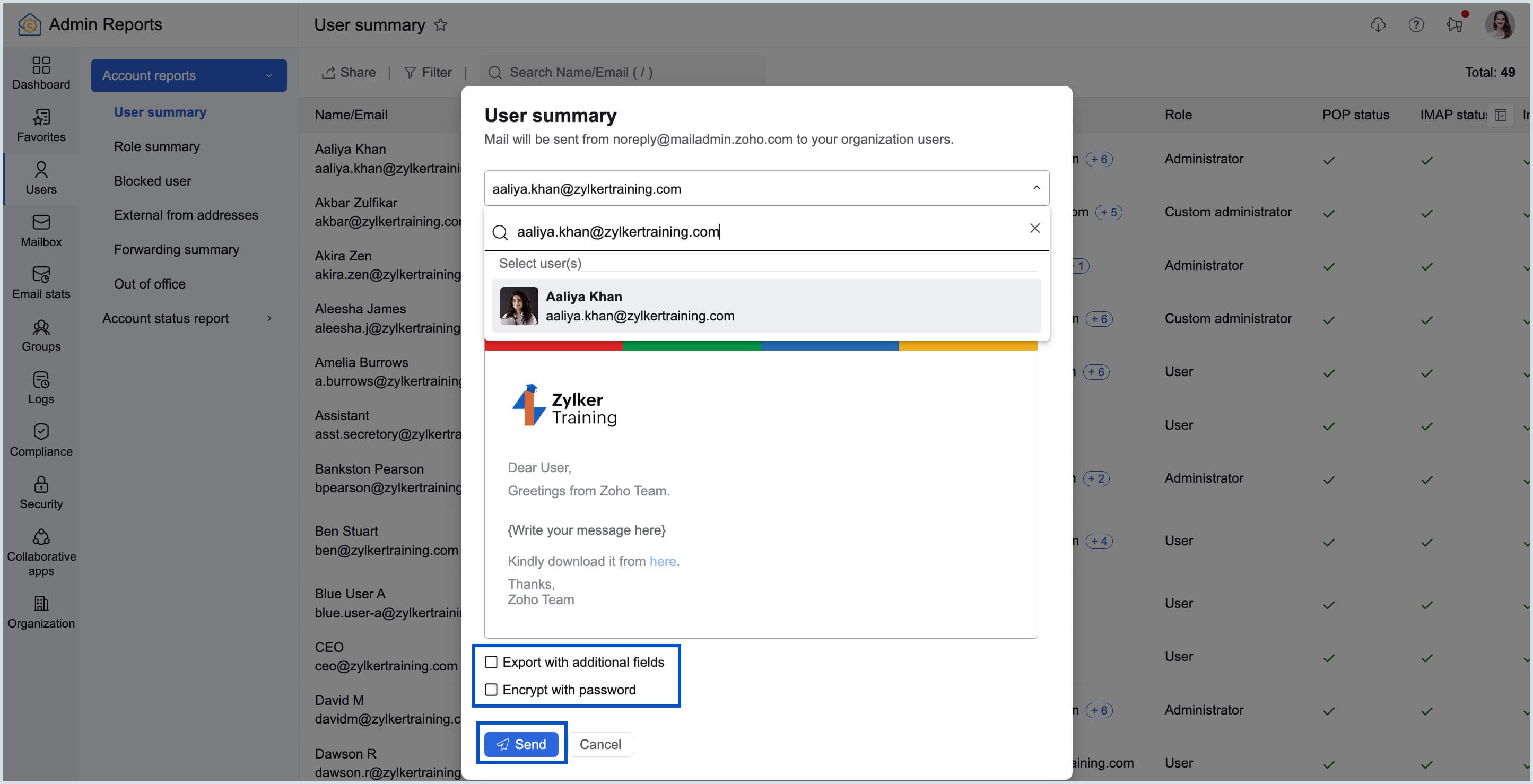Select Forwarding summary report

coord(176,249)
